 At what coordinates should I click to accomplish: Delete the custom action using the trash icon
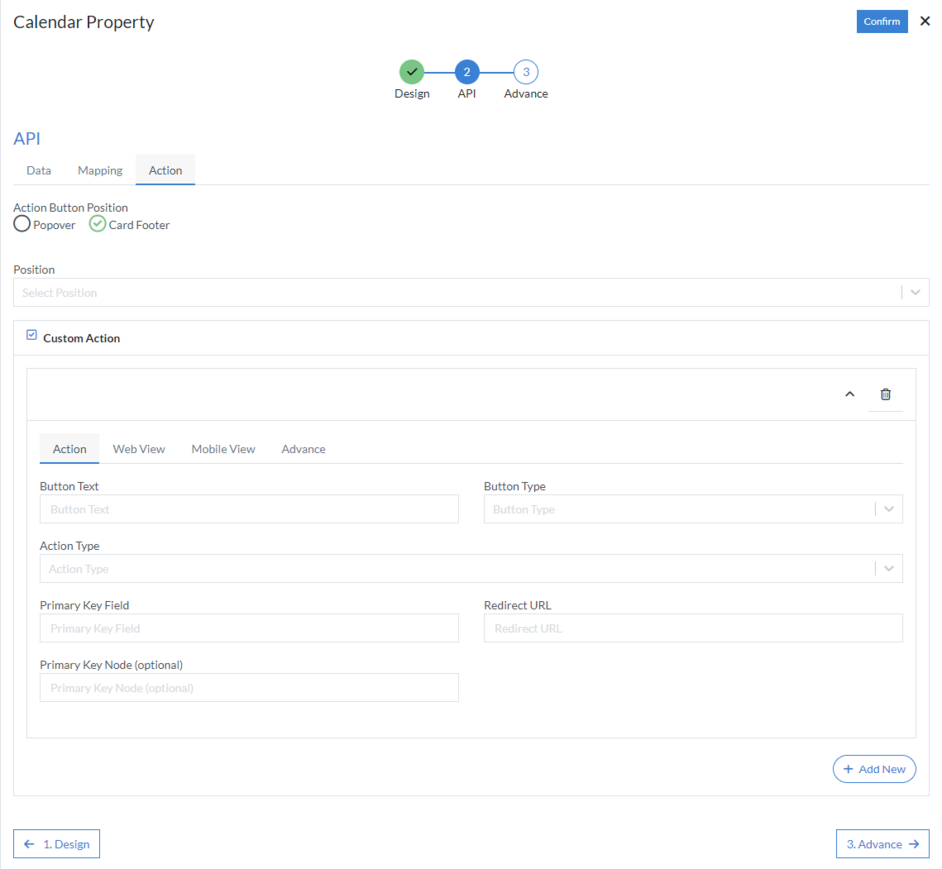click(885, 394)
